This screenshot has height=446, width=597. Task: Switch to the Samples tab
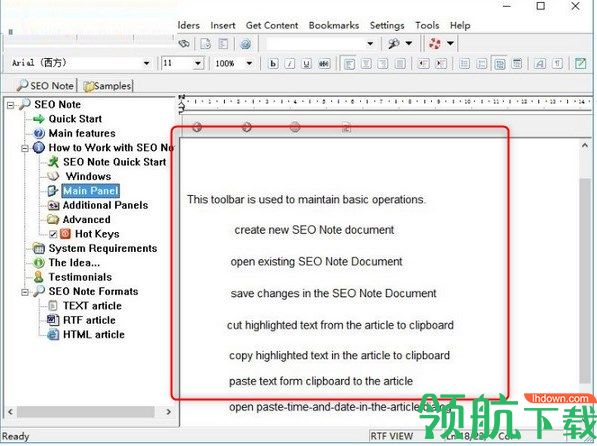[108, 86]
